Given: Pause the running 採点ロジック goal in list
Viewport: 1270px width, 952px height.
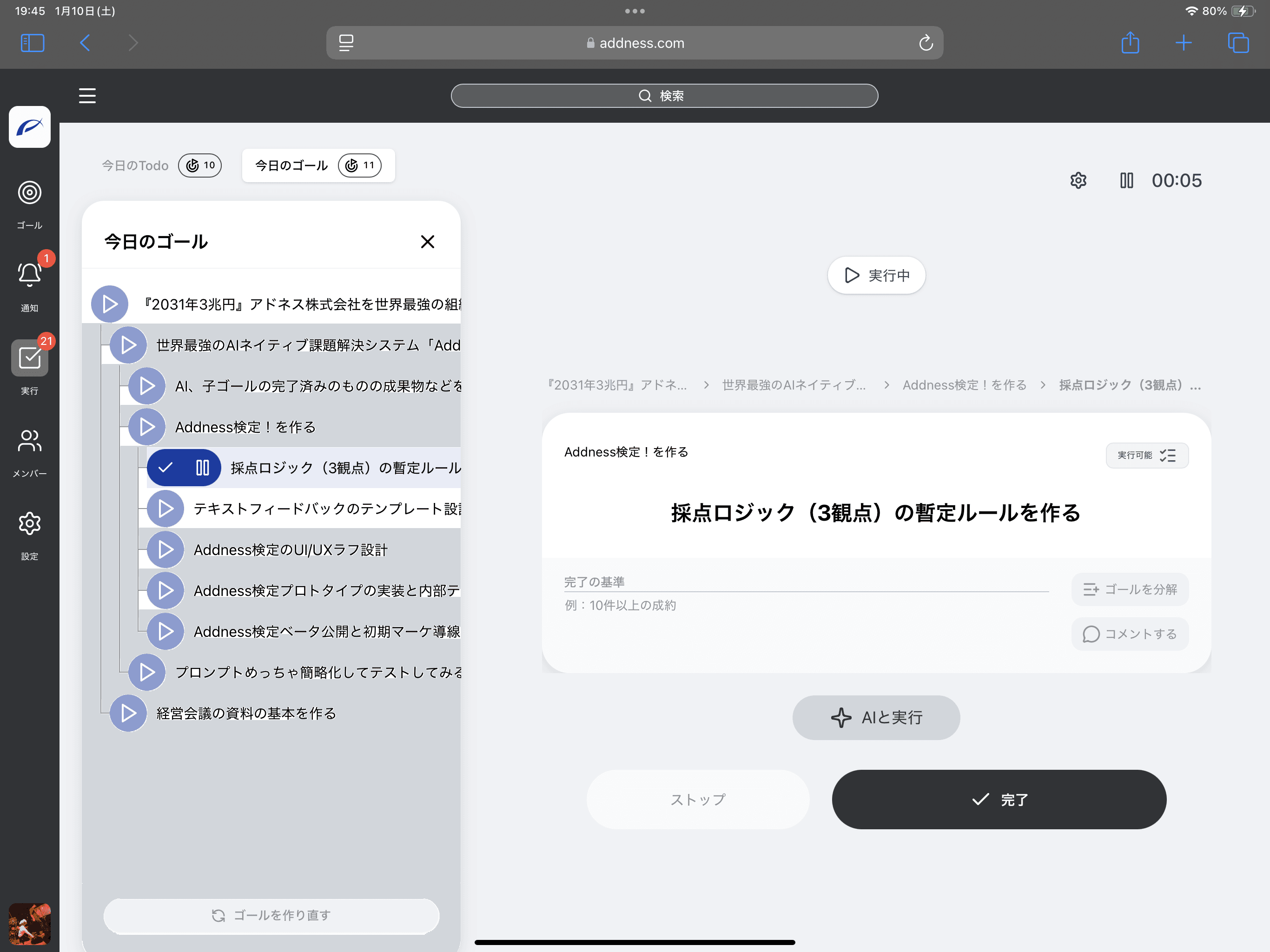Looking at the screenshot, I should 202,468.
